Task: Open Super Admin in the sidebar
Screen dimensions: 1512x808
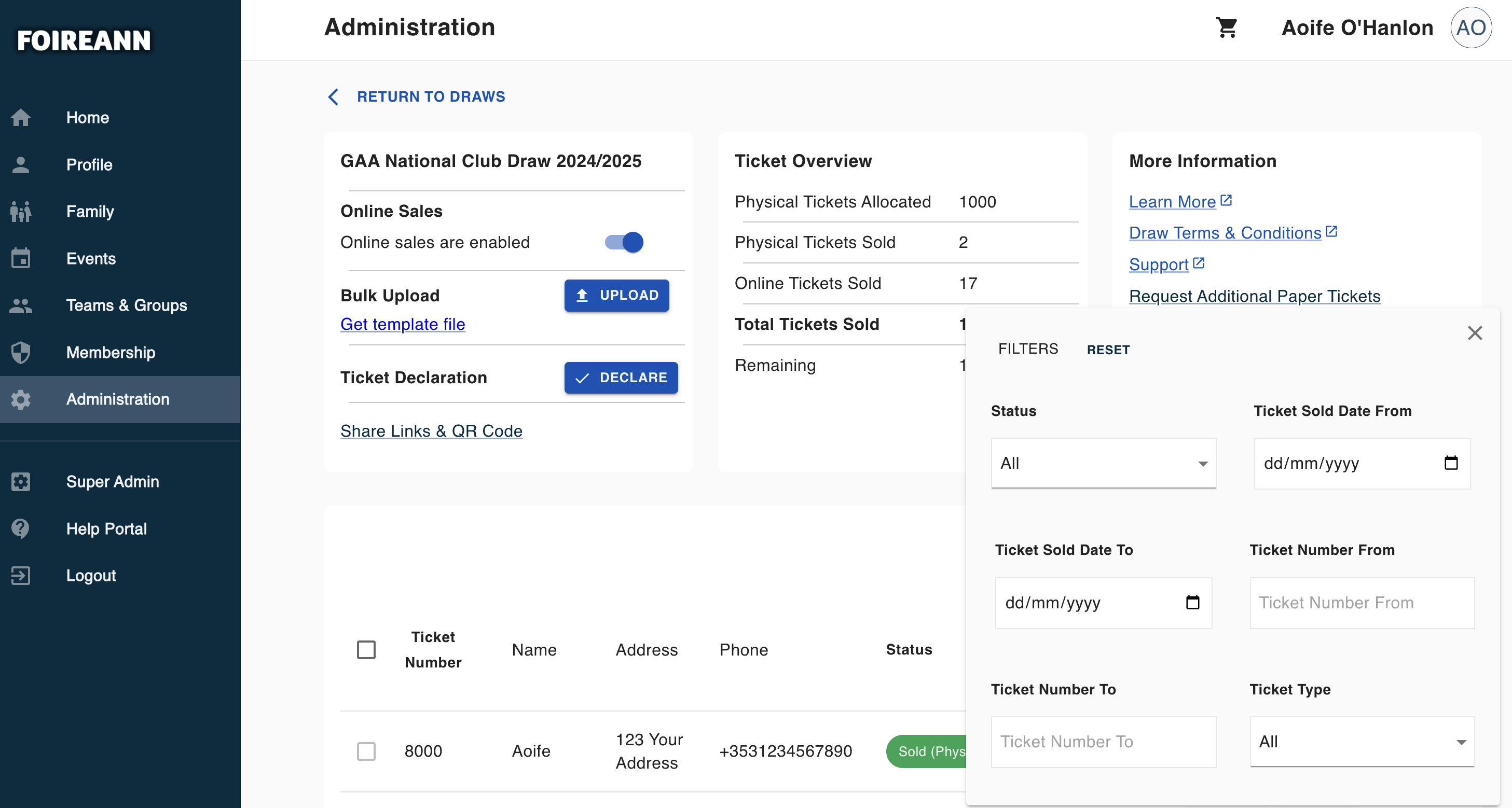Action: pos(113,481)
